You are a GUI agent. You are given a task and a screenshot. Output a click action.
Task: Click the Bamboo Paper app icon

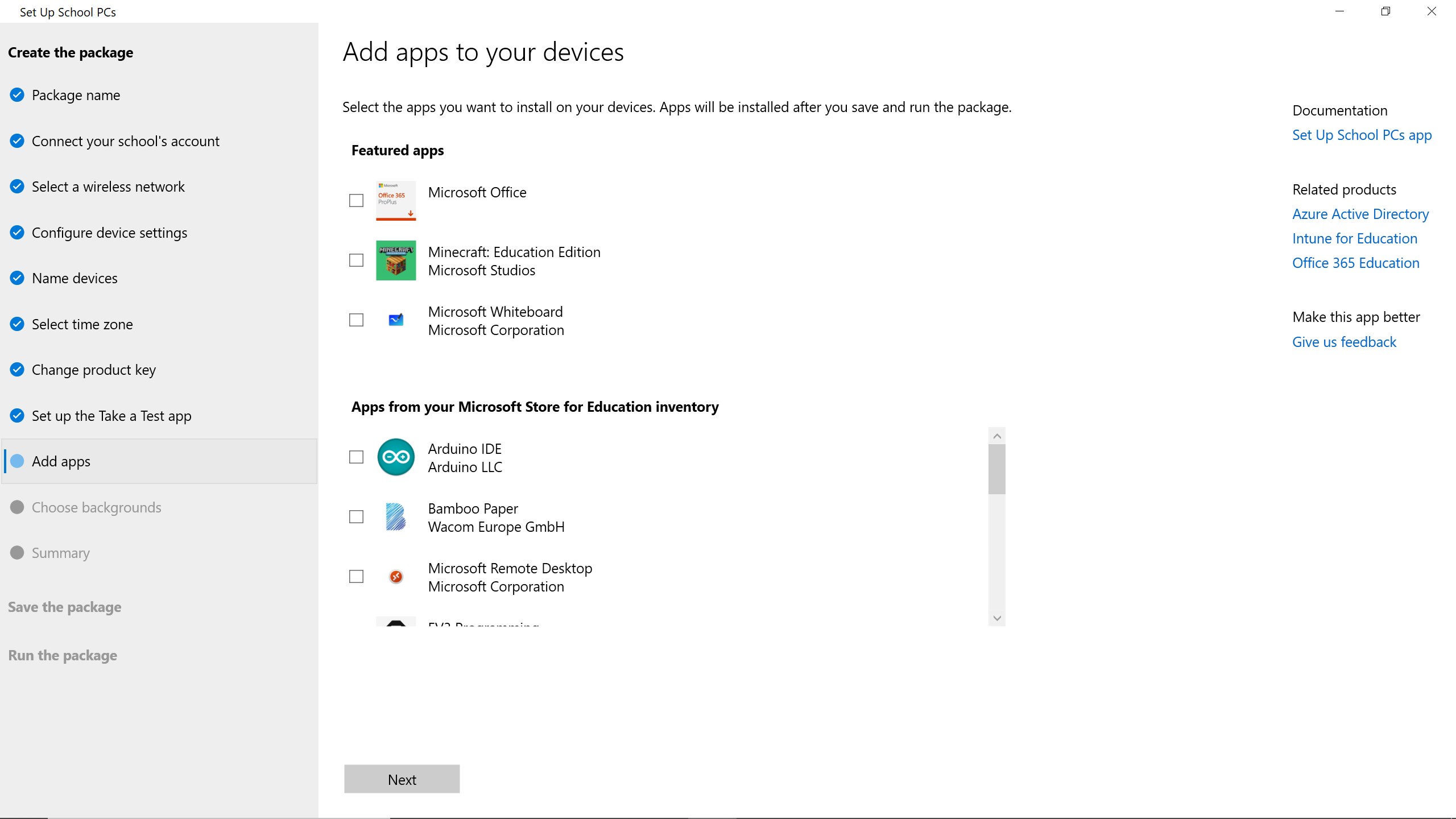coord(395,517)
